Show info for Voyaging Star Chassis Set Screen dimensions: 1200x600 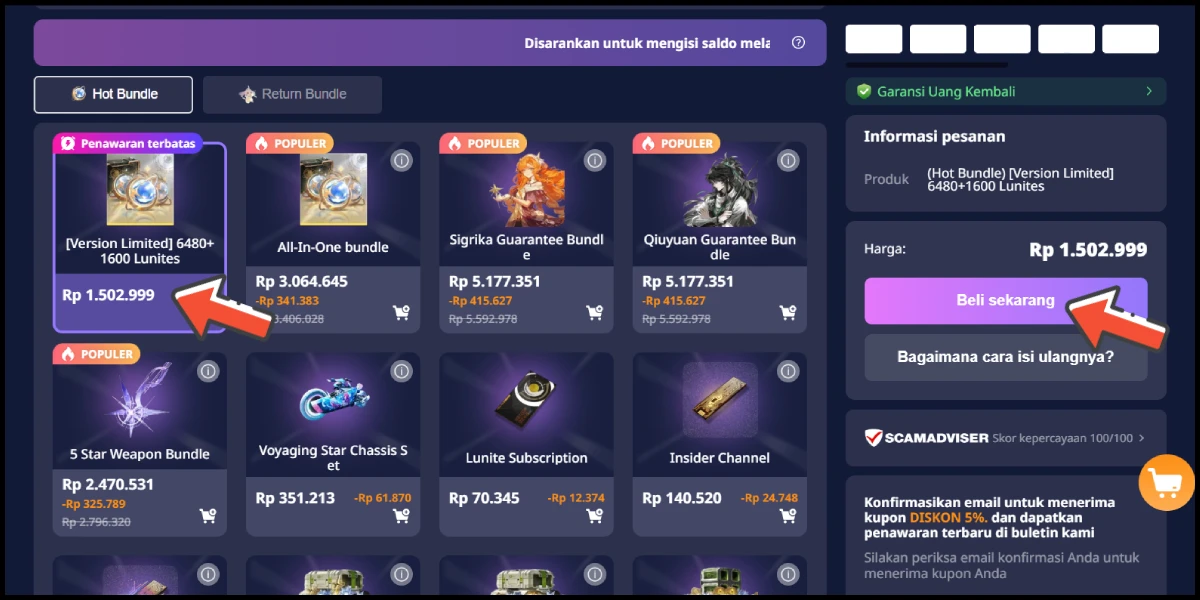point(401,371)
